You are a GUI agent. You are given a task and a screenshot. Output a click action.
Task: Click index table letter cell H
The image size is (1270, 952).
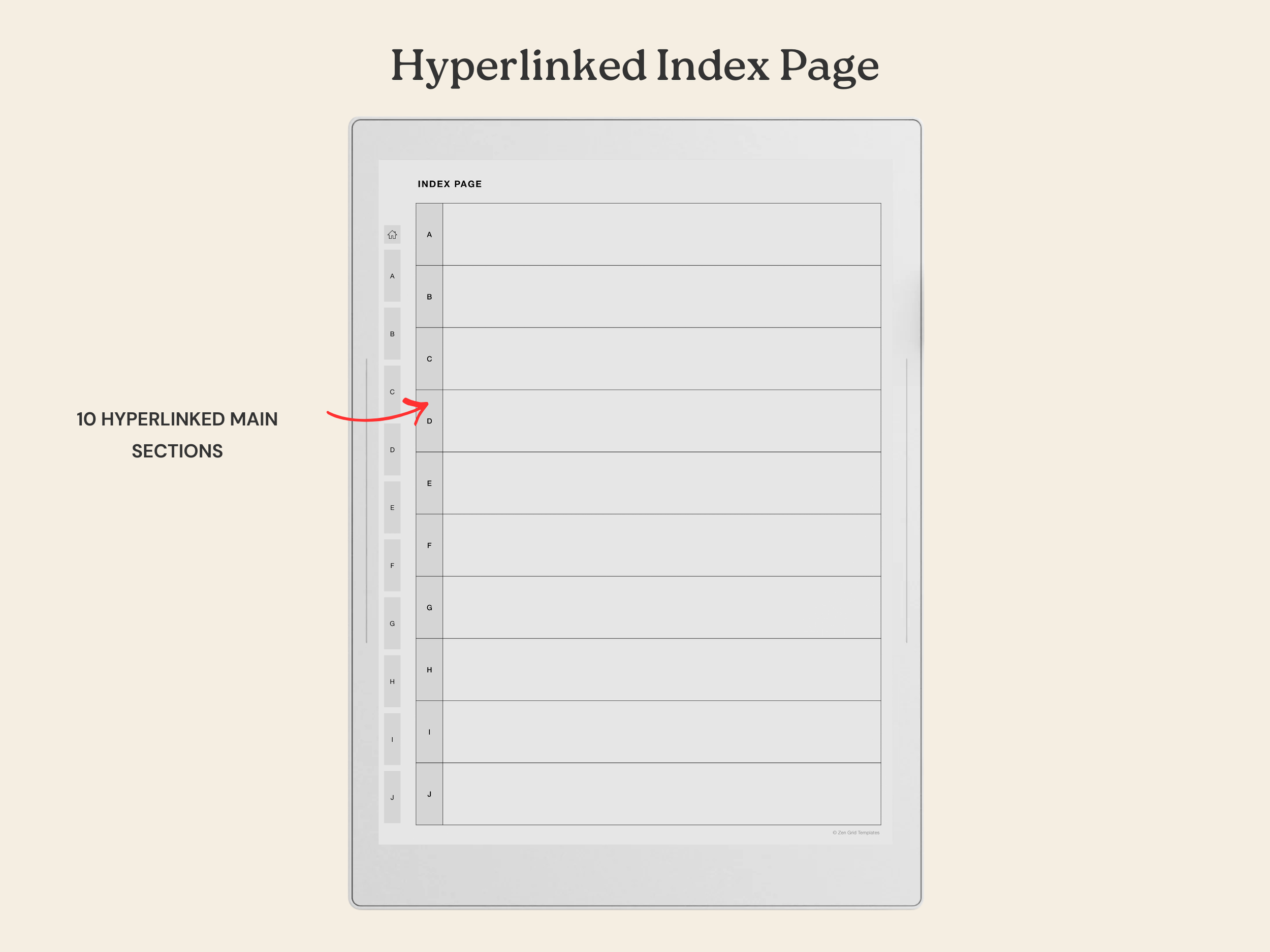(x=429, y=670)
